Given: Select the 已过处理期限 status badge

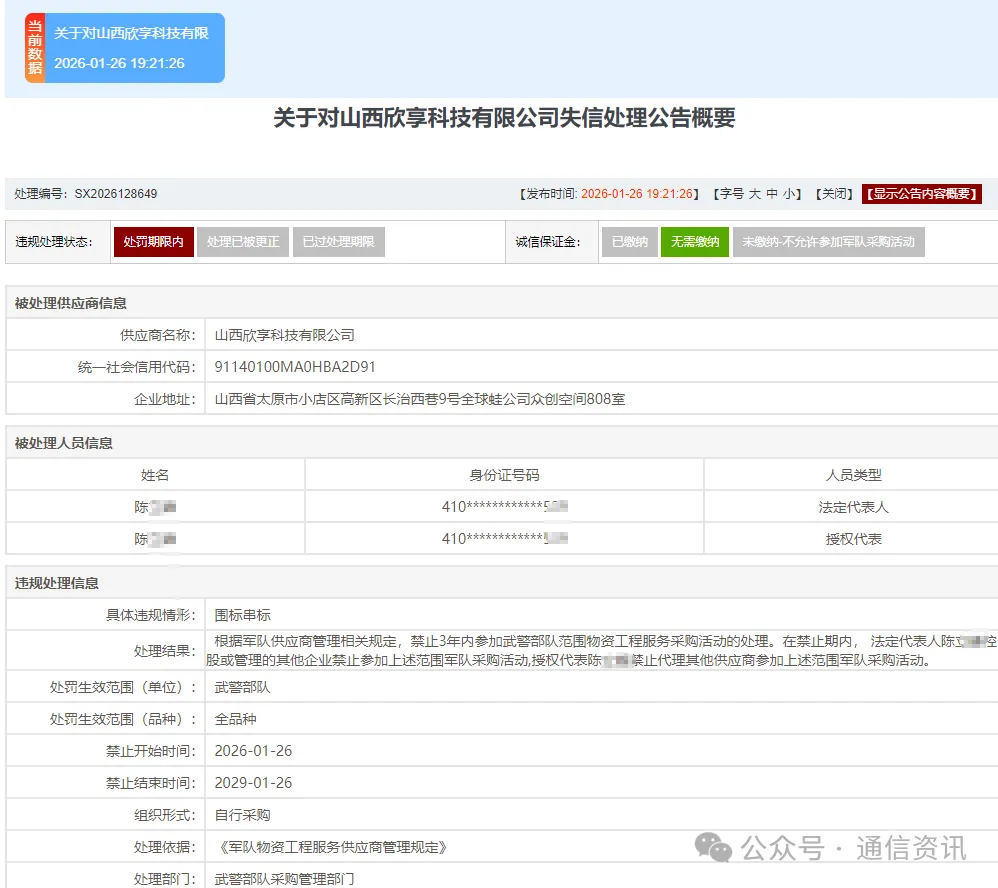Looking at the screenshot, I should pos(339,242).
